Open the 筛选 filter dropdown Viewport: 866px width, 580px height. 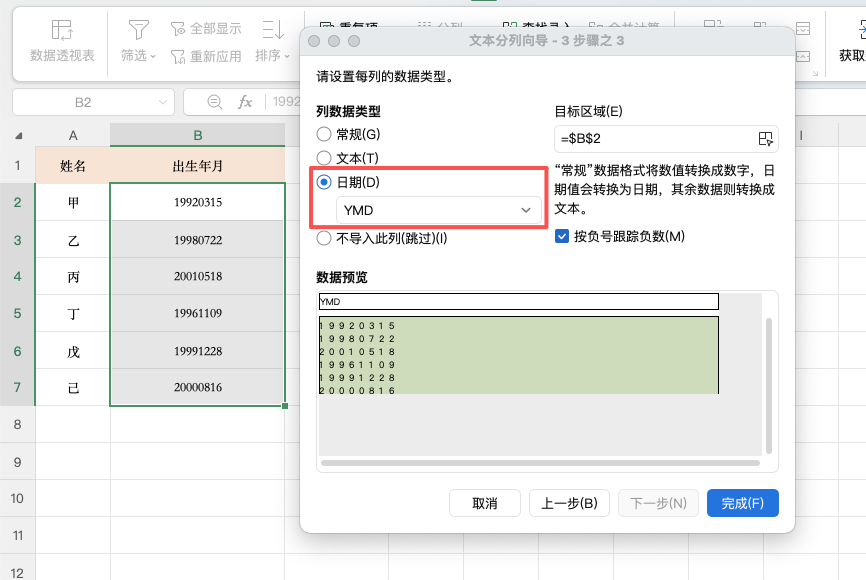(138, 41)
